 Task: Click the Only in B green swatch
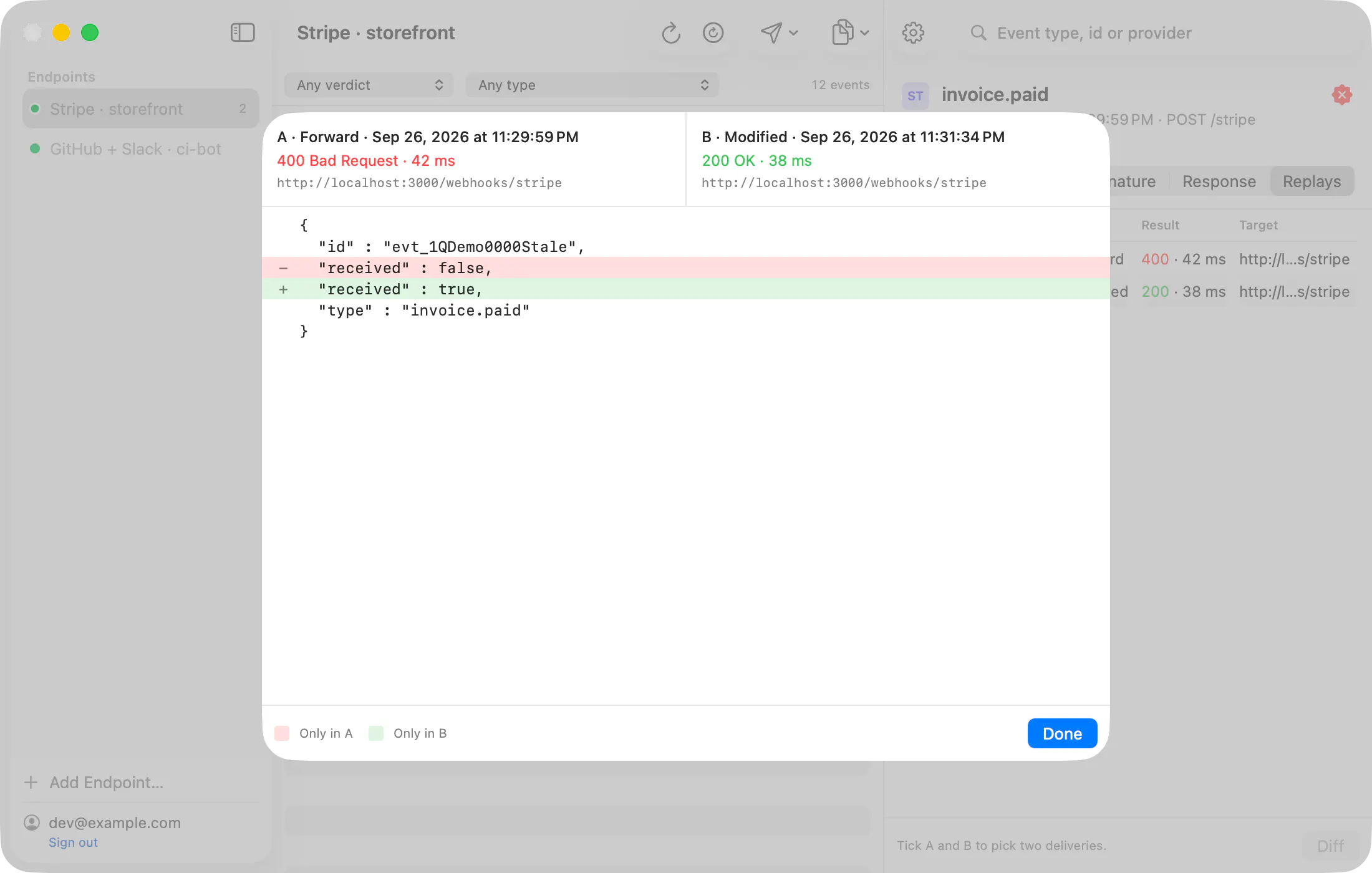tap(376, 733)
